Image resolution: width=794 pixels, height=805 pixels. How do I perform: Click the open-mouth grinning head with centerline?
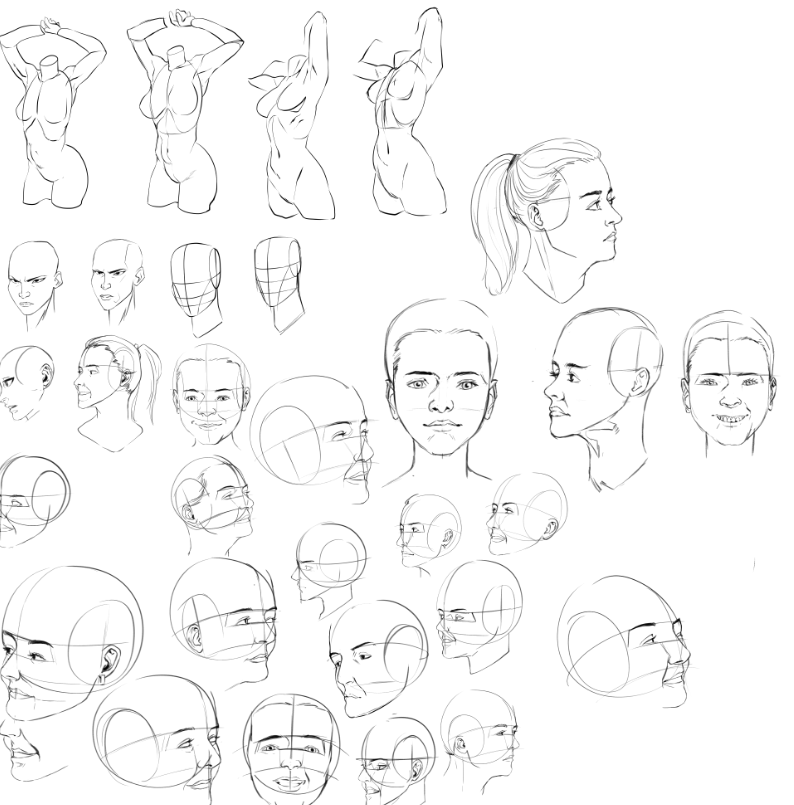[293, 749]
